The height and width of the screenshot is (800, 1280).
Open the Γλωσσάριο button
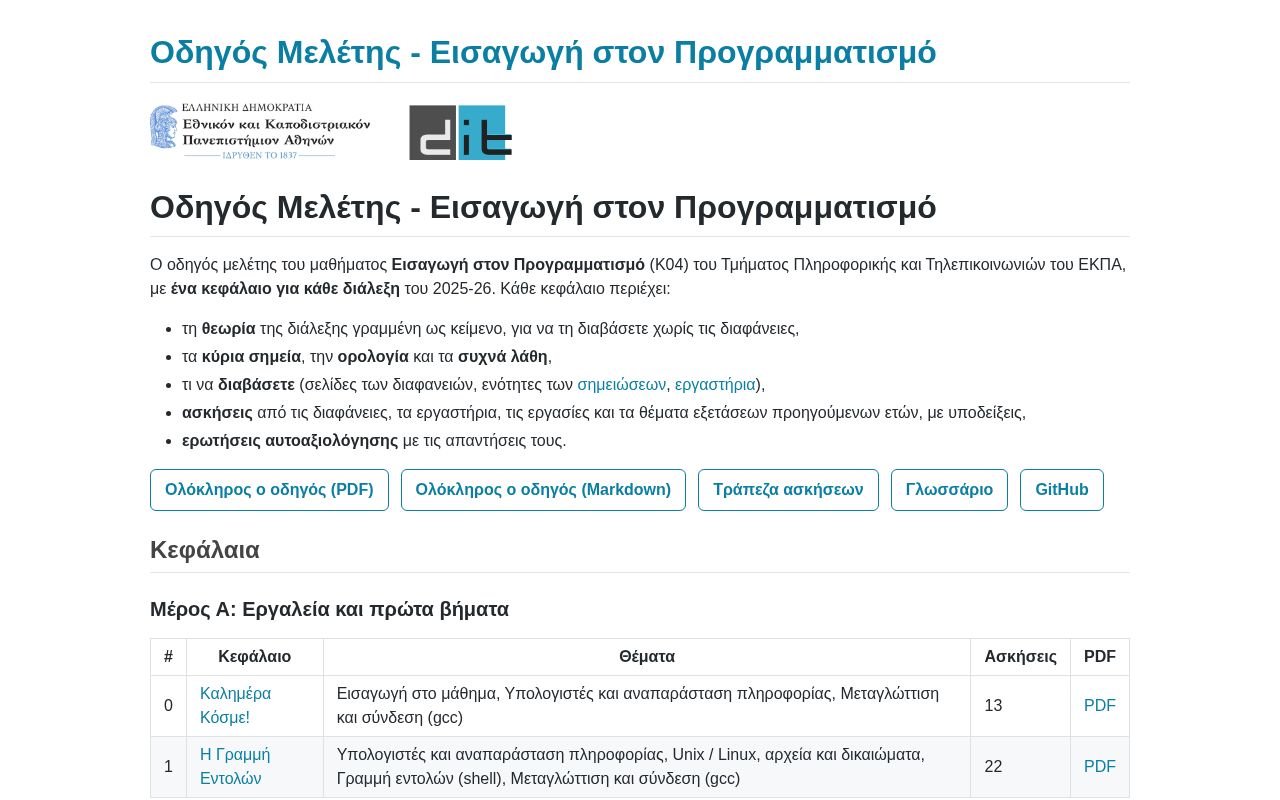coord(949,490)
